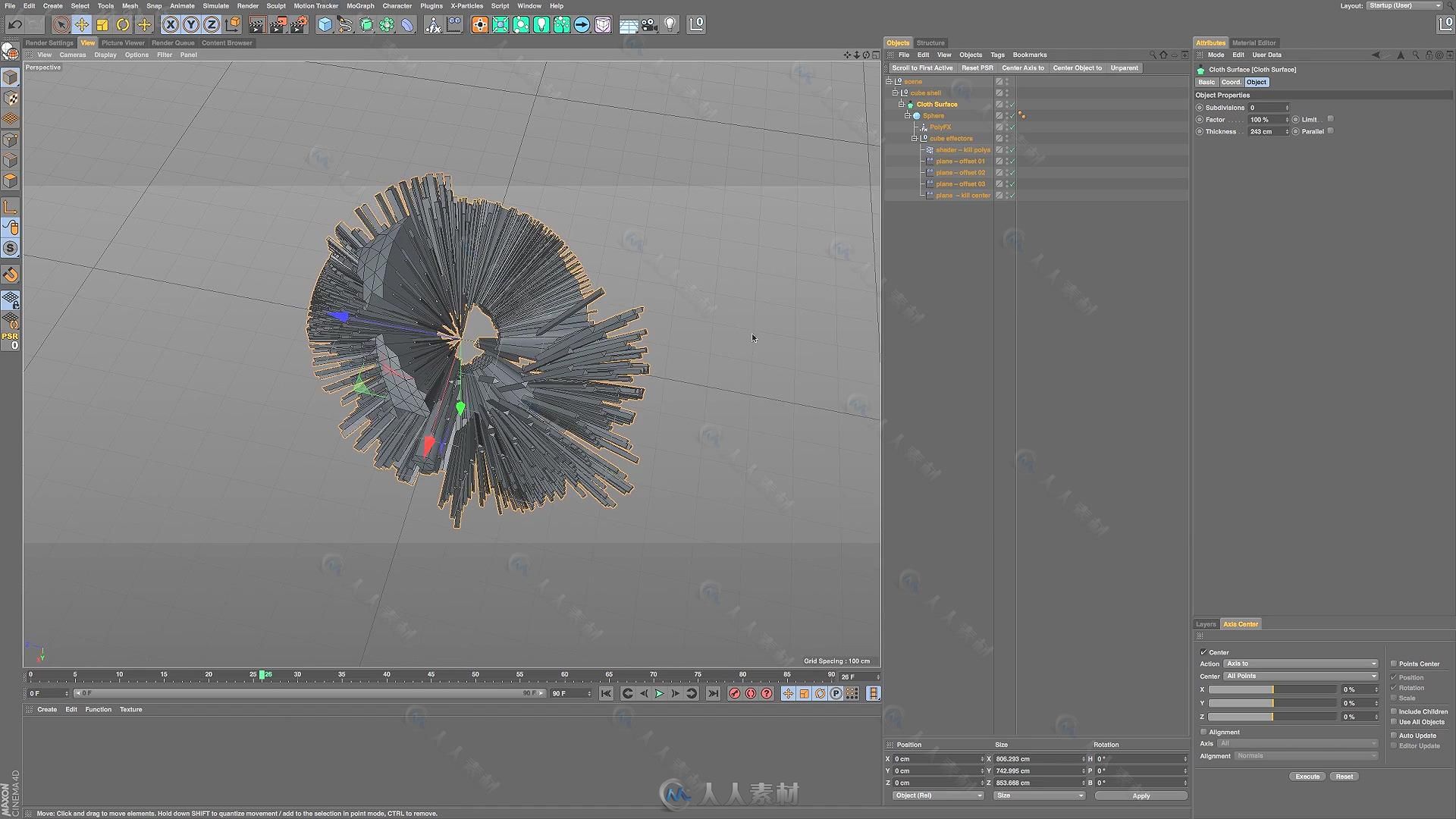Screen dimensions: 1456x819
Task: Toggle coordinate system icon
Action: (x=233, y=25)
